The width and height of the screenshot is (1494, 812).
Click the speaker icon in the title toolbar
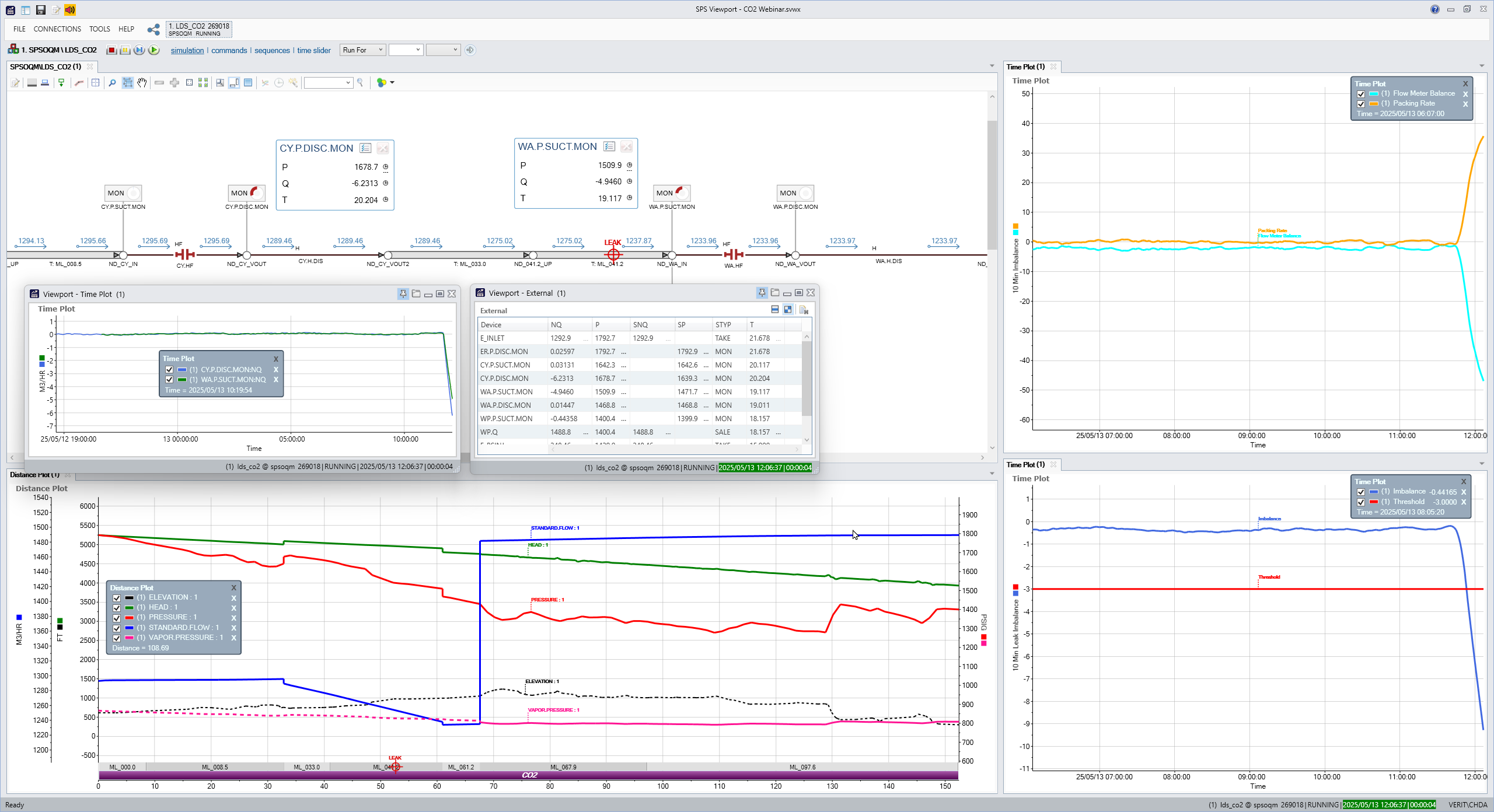(x=69, y=10)
